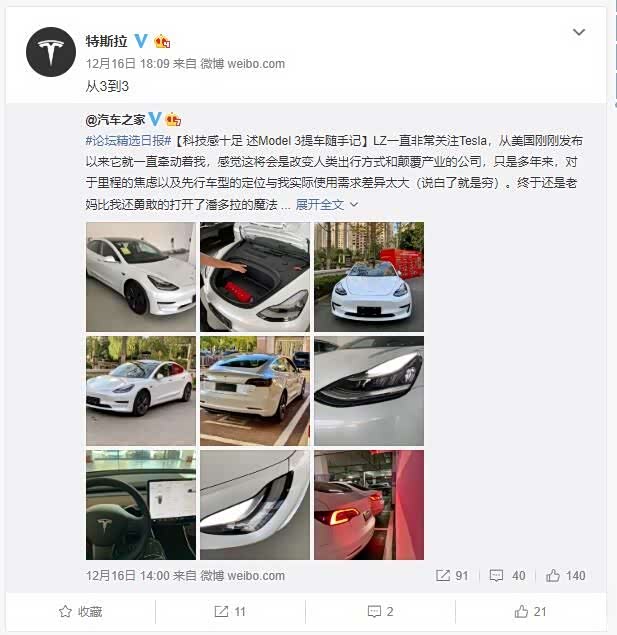Click the membership badge next to 汽车之家

pos(173,119)
